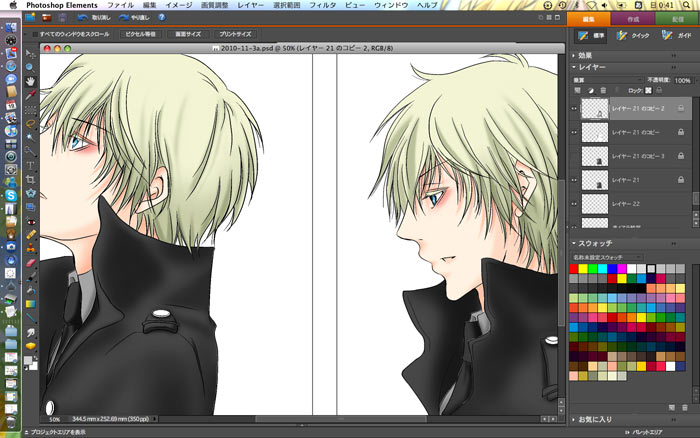Select the Magic Wand tool
The image size is (700, 438).
tap(30, 137)
